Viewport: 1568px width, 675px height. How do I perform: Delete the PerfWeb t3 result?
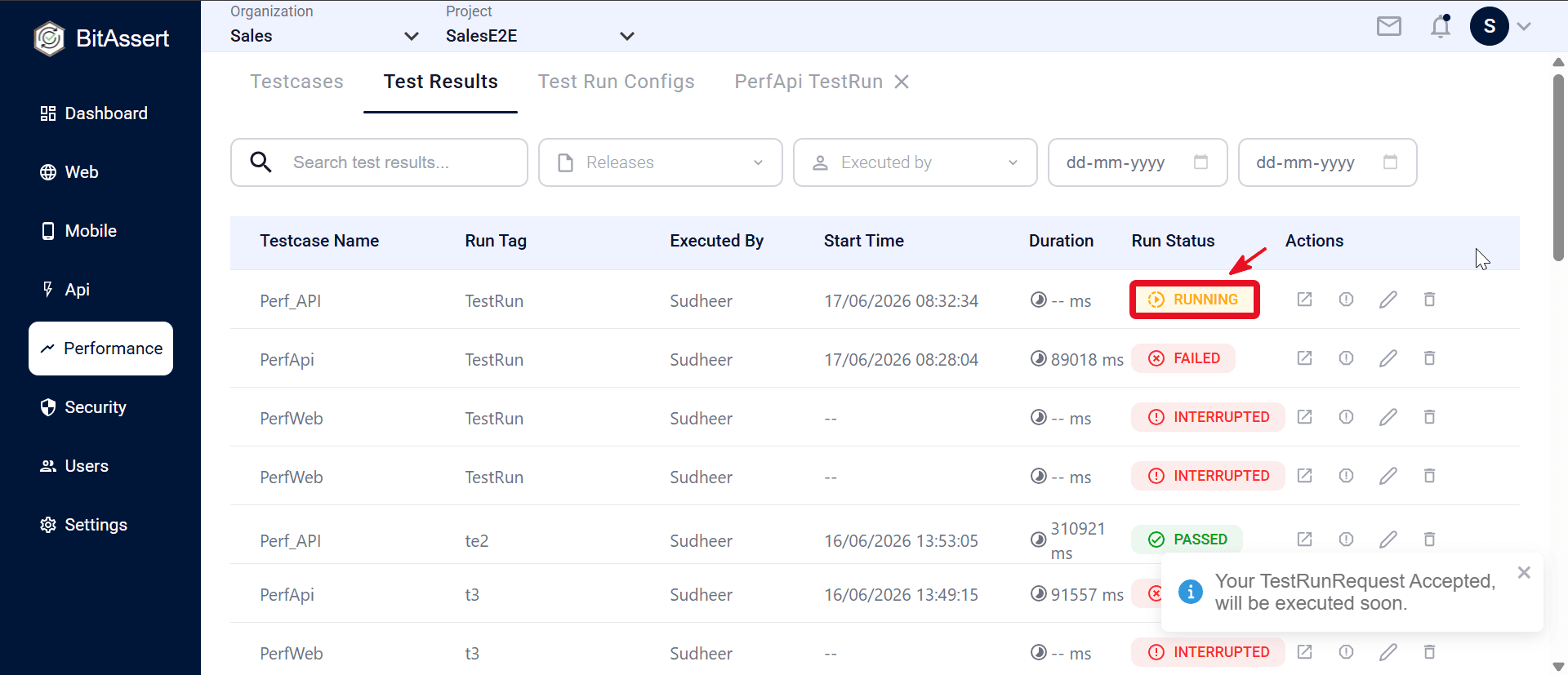(1429, 652)
